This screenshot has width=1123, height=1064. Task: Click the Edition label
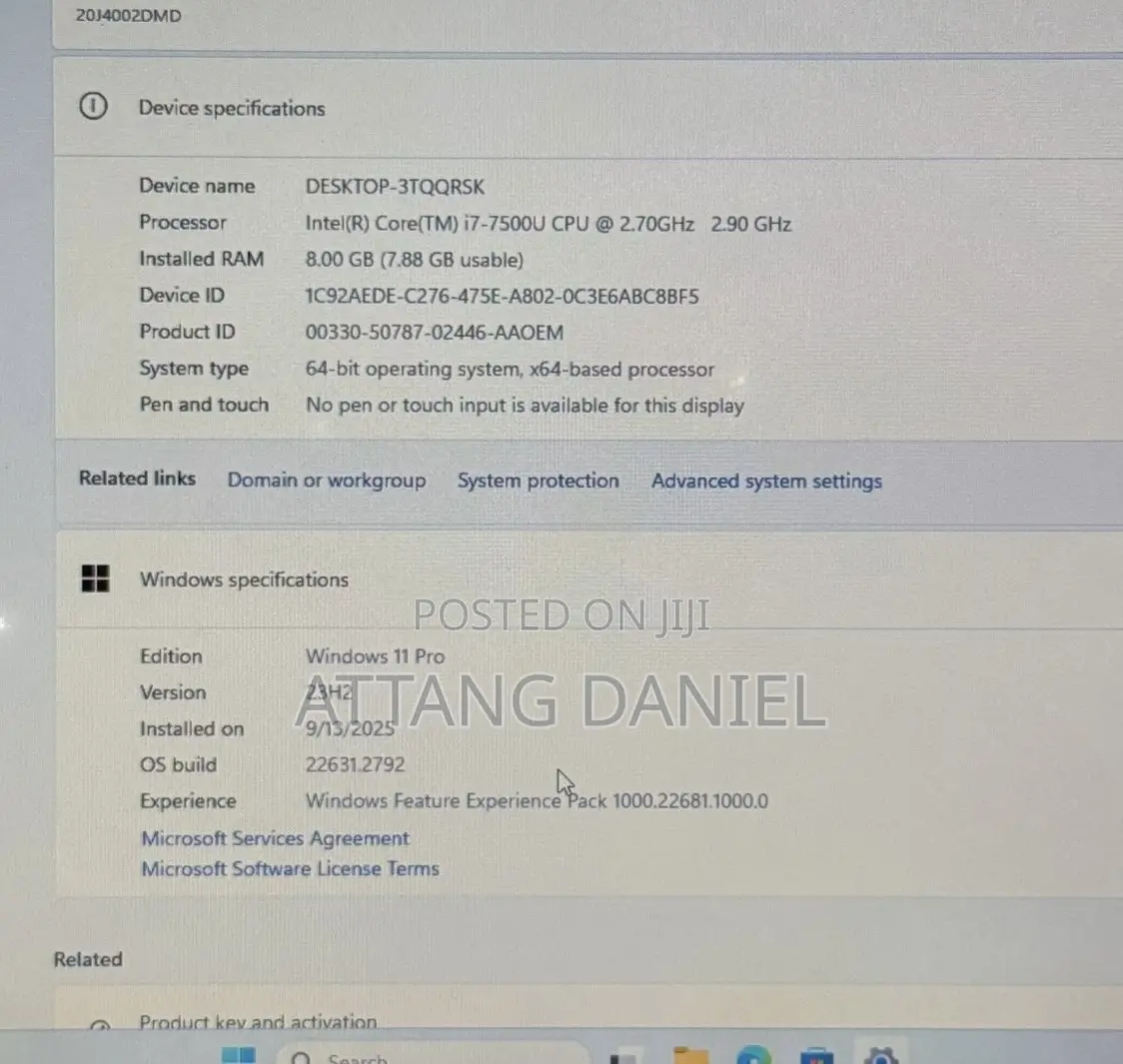coord(171,655)
